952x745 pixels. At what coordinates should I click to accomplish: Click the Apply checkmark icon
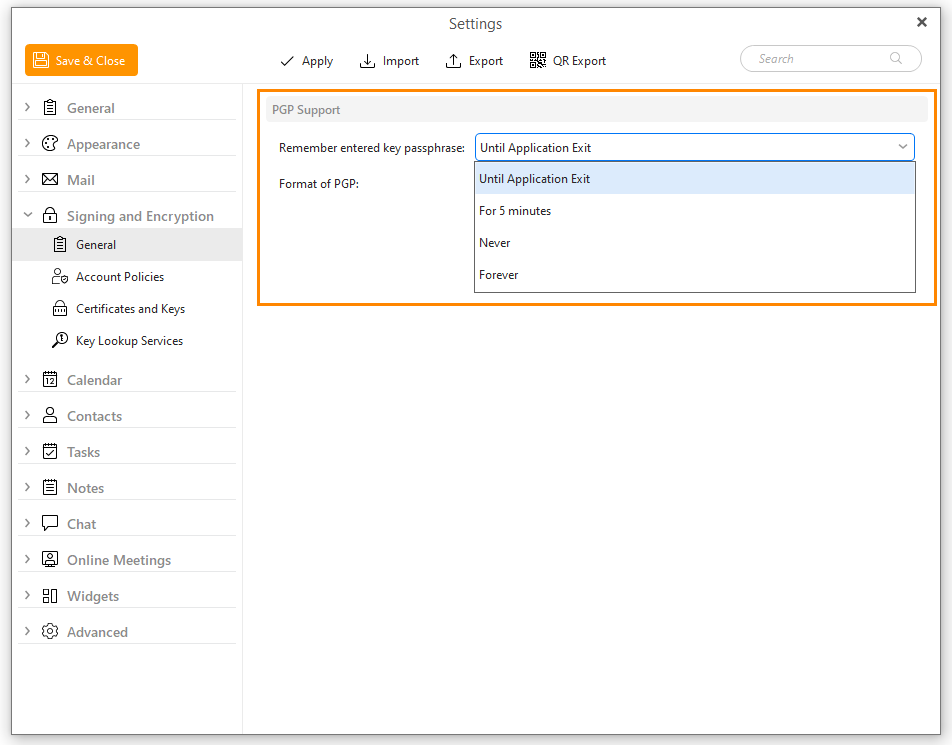pyautogui.click(x=287, y=61)
